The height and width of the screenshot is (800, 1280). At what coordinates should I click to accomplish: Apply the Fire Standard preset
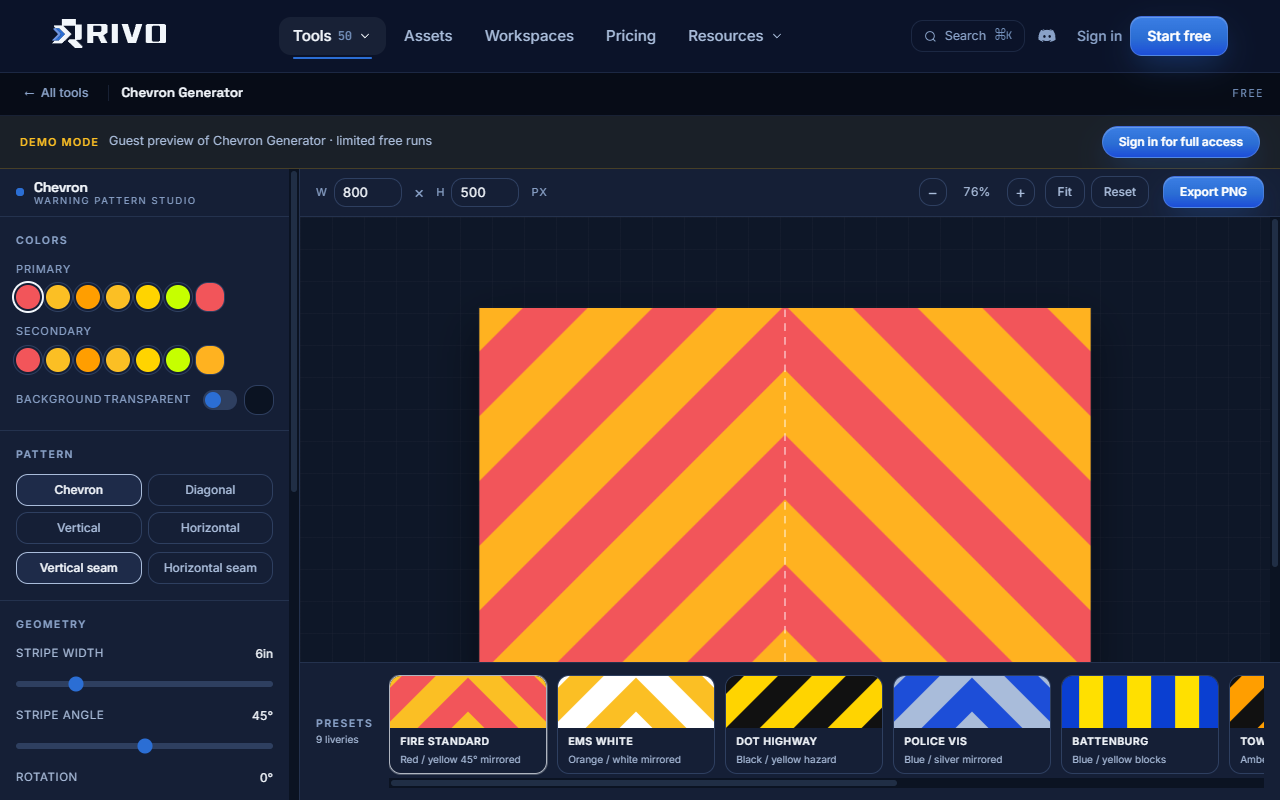[x=468, y=725]
